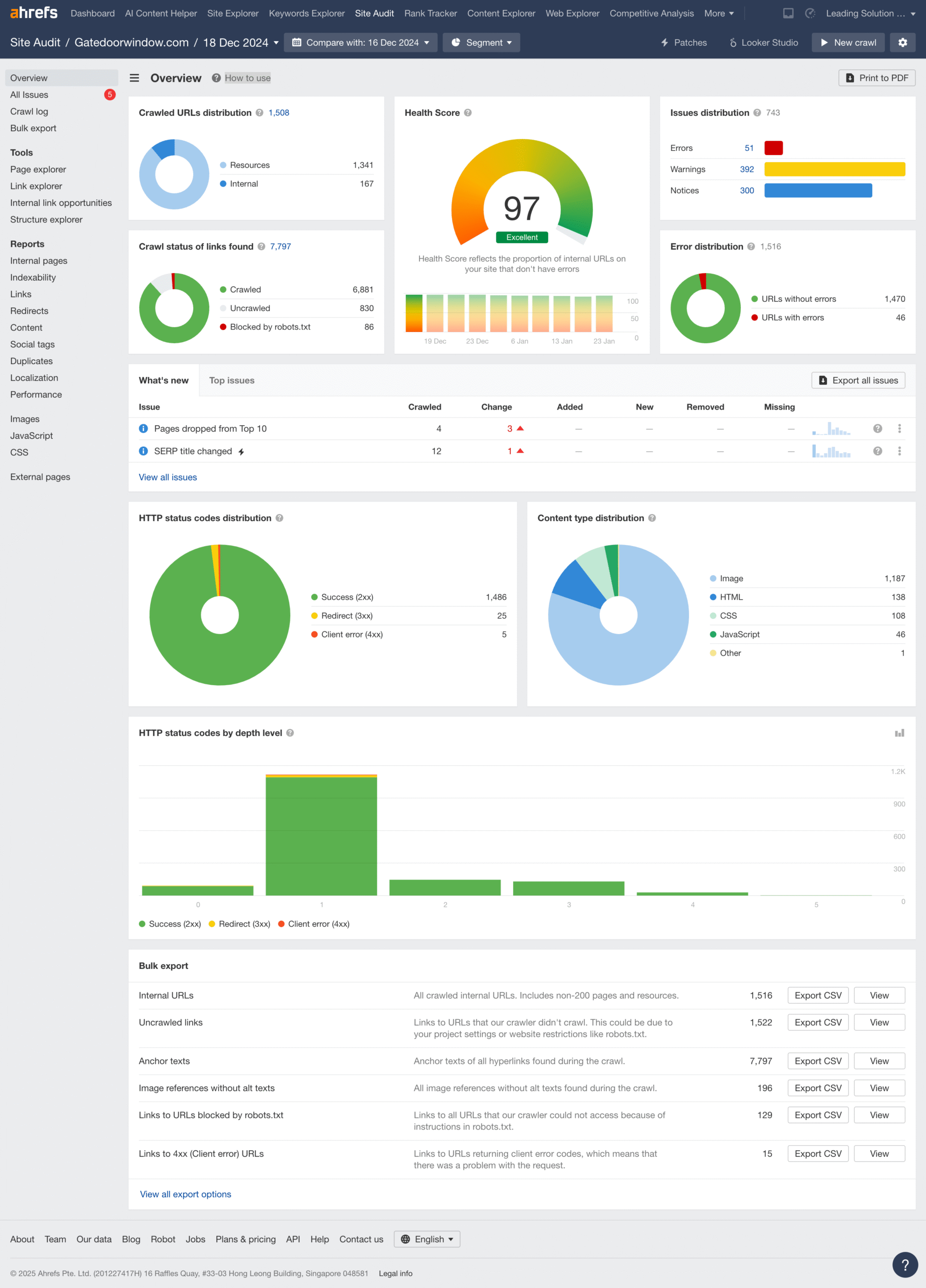The image size is (926, 1288).
Task: Toggle Redirect (3xx) series in depth chart legend
Action: (239, 924)
